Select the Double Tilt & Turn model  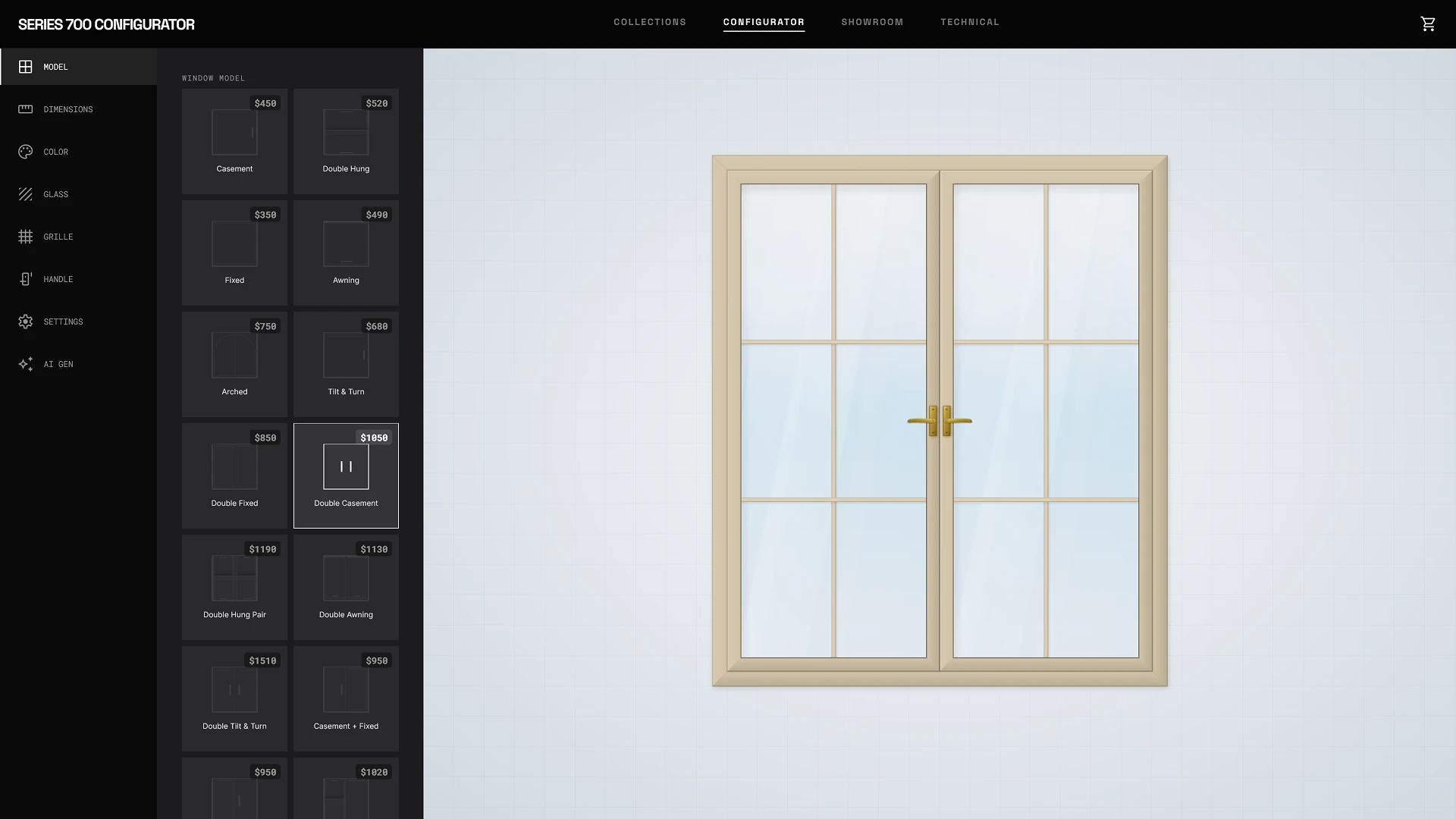[234, 698]
